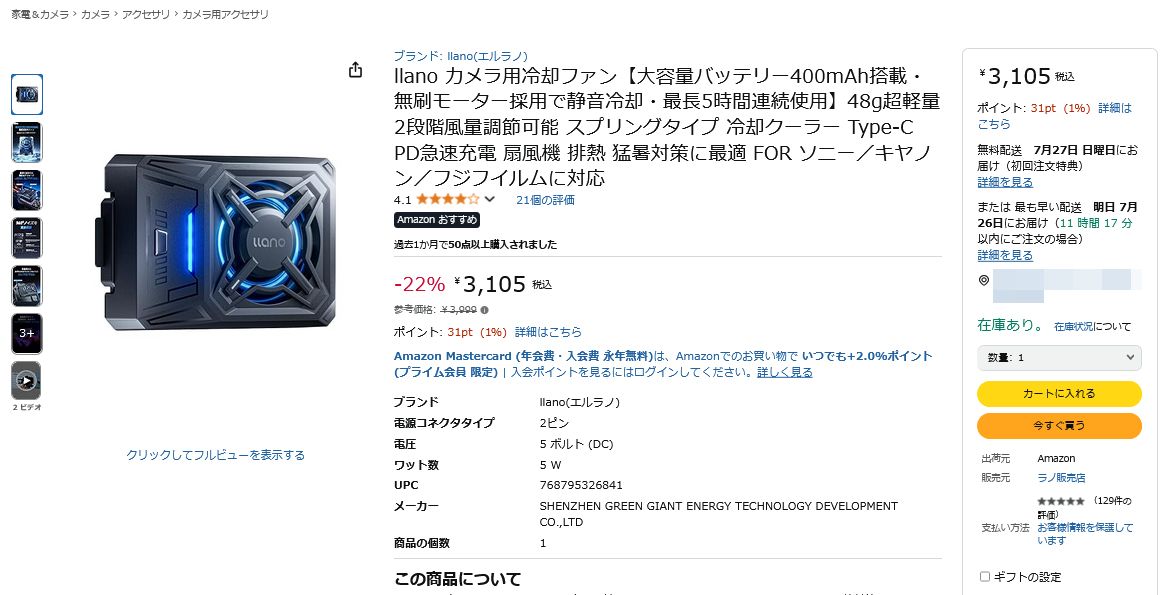Open the '3+' more images thumbnail
The image size is (1168, 595).
[26, 333]
